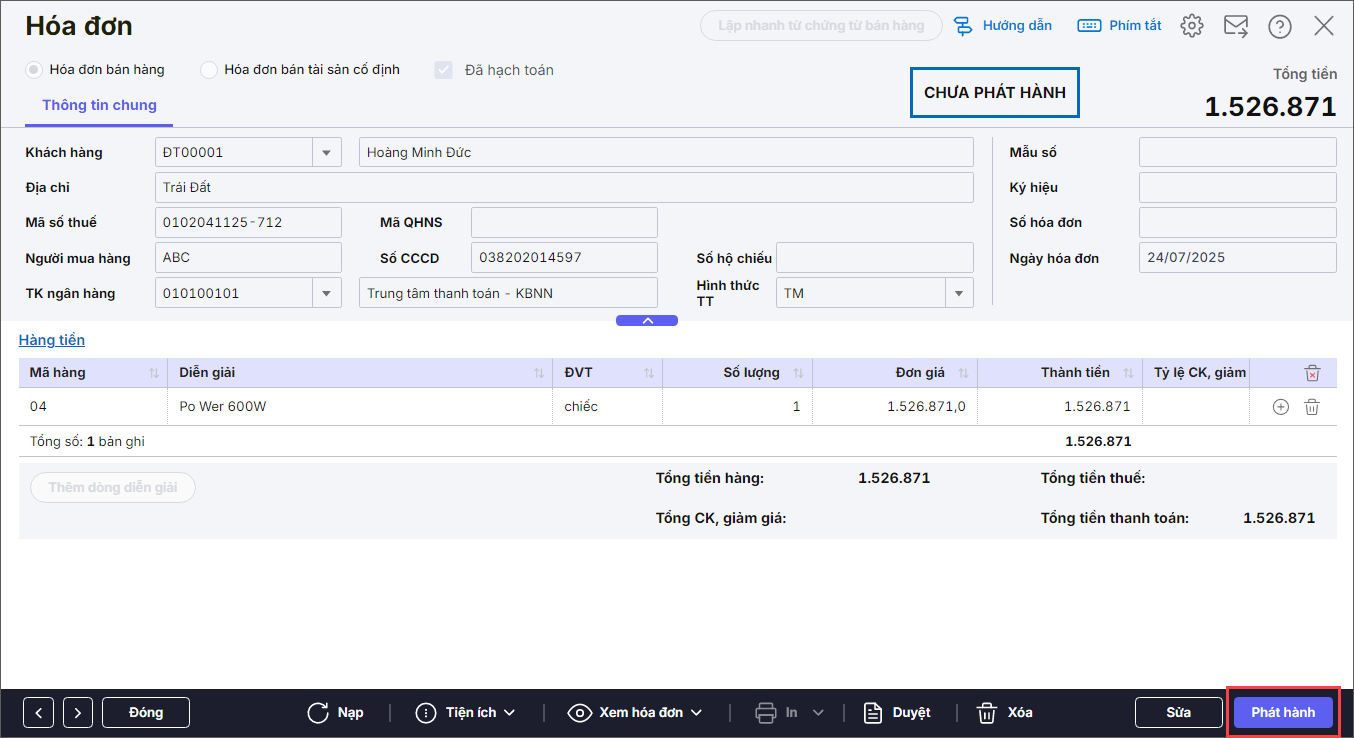1354x738 pixels.
Task: Select Hóa đơn bán hàng radio button
Action: pos(34,70)
